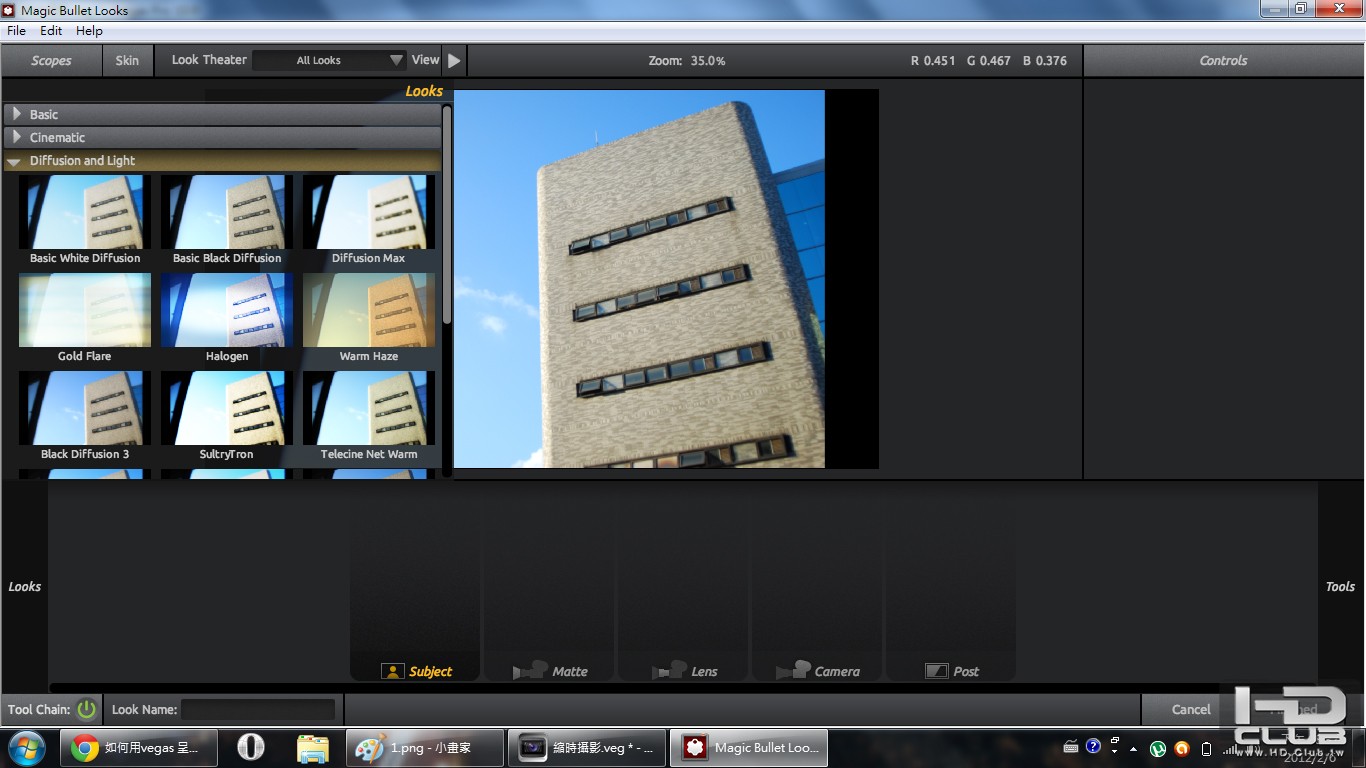This screenshot has width=1366, height=768.
Task: Select the Camera stage icon
Action: pyautogui.click(x=793, y=670)
